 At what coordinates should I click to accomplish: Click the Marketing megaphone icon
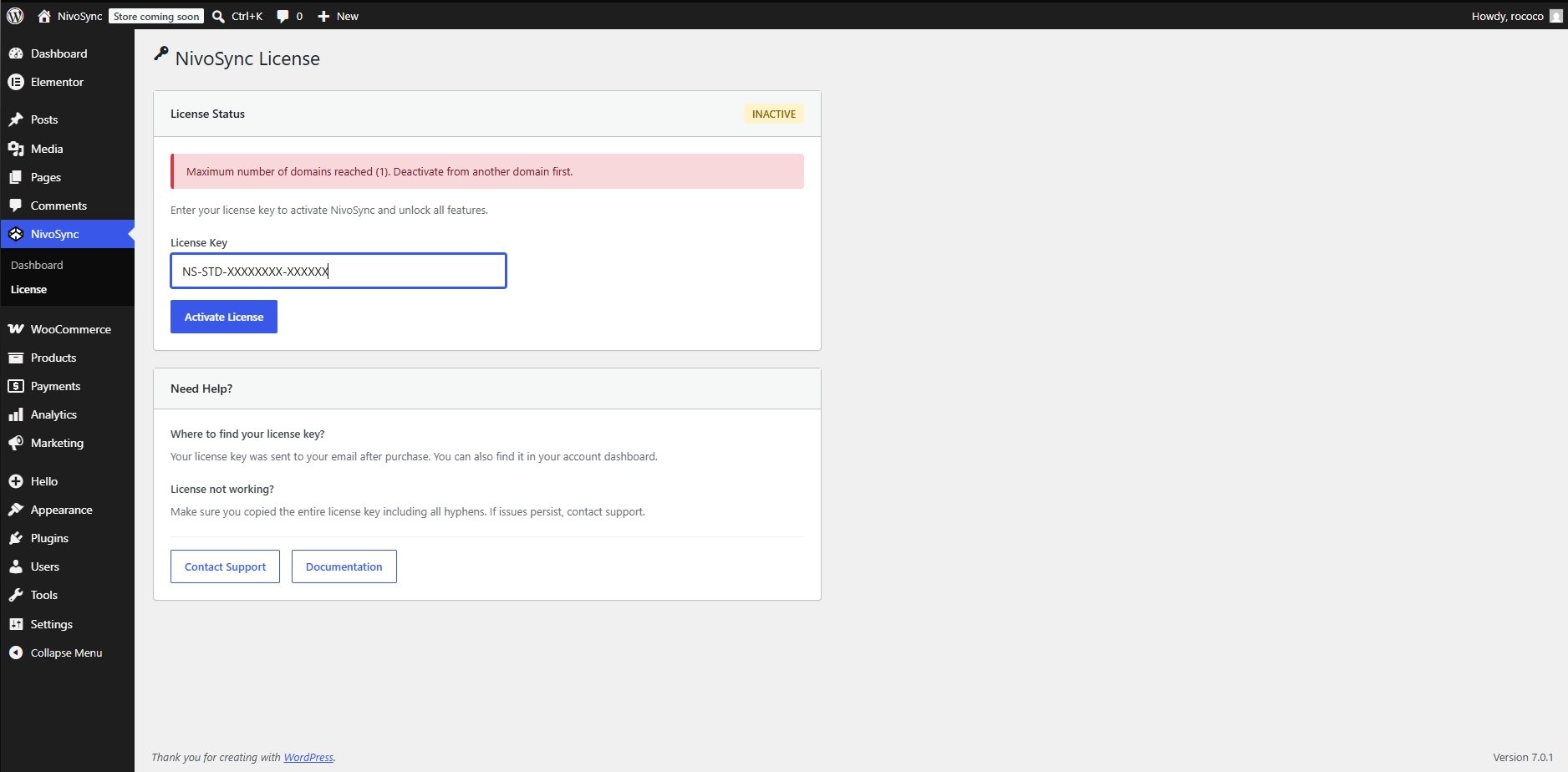point(16,443)
